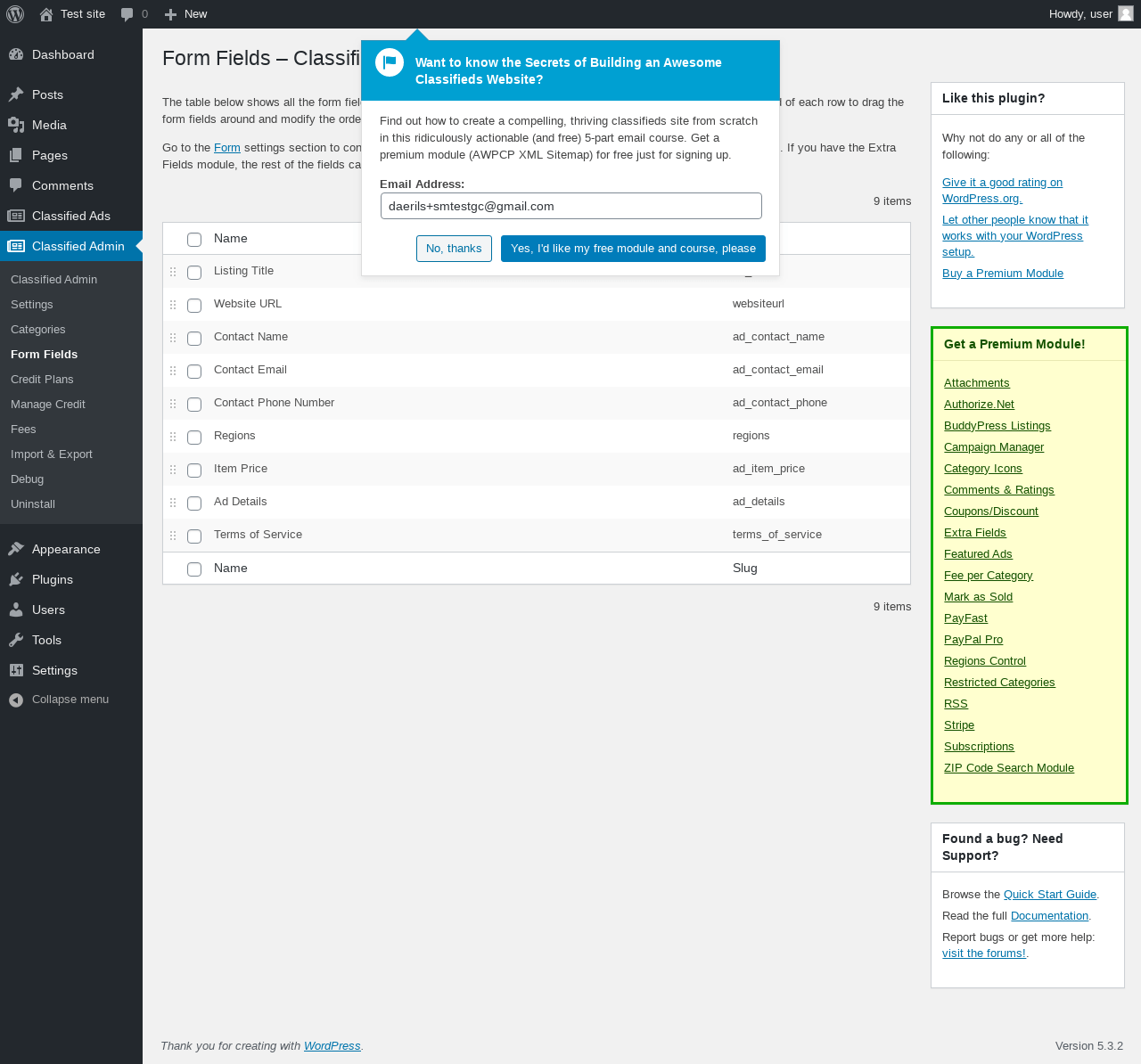The height and width of the screenshot is (1064, 1141).
Task: Dismiss the popup with No, thanks
Action: (454, 249)
